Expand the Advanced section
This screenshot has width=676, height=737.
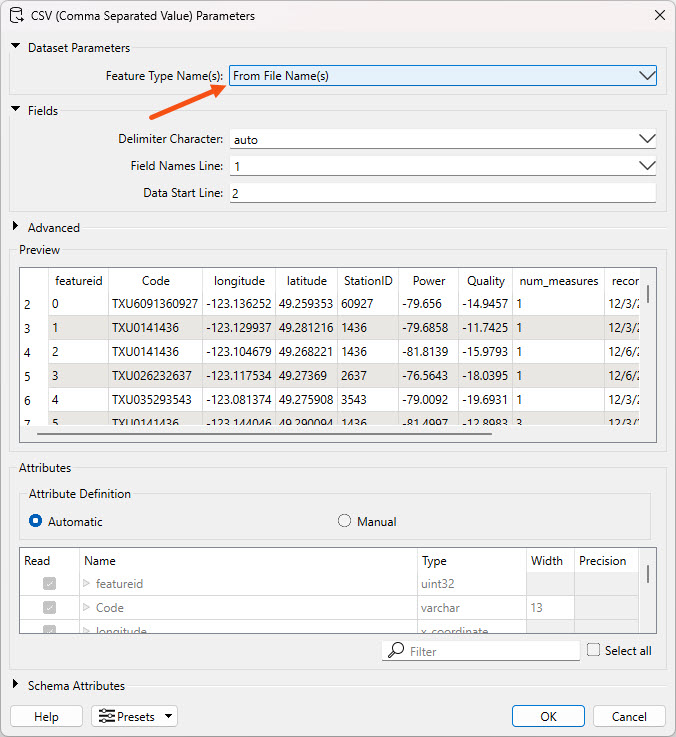click(16, 227)
